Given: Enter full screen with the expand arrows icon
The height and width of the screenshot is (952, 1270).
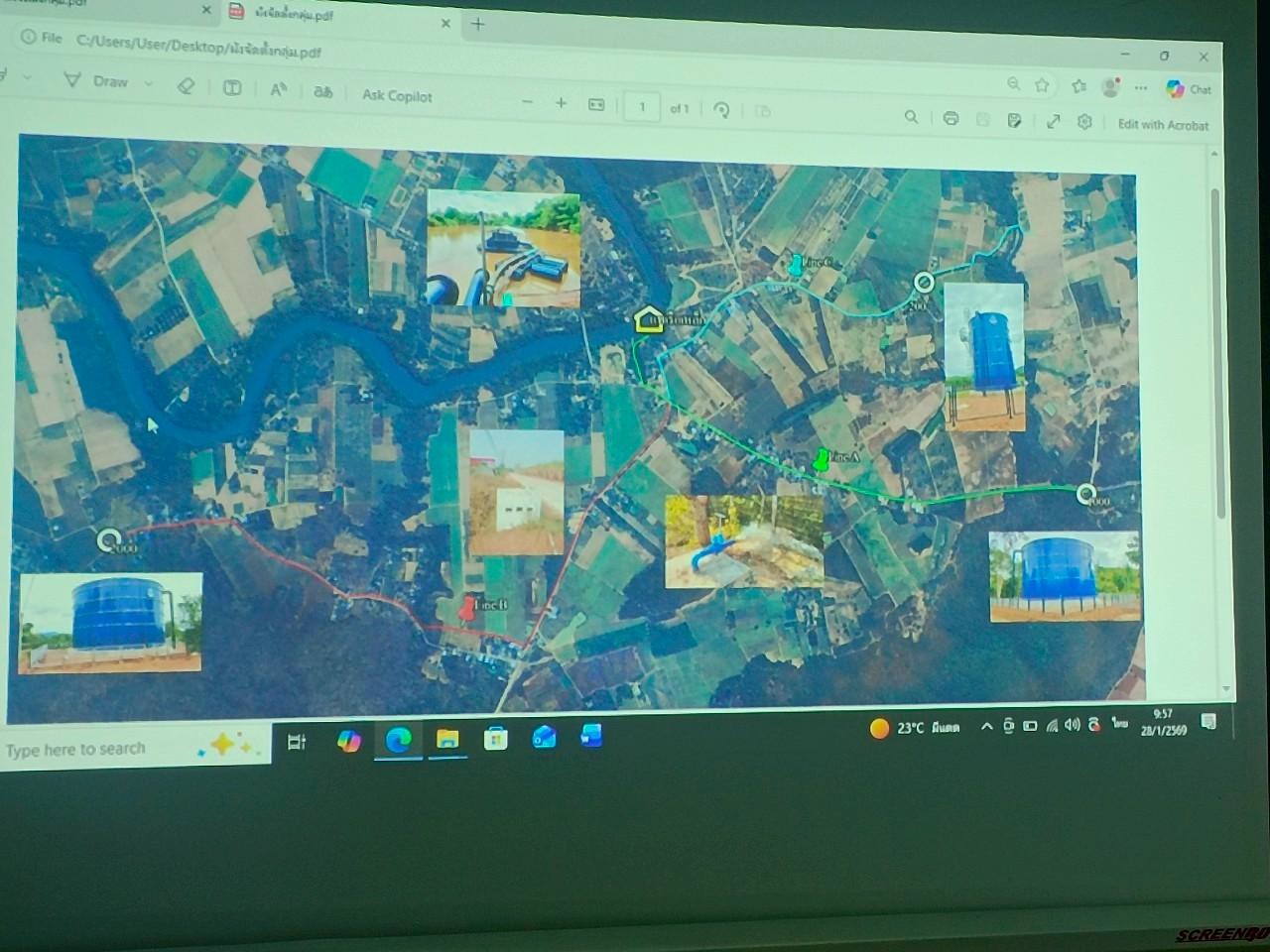Looking at the screenshot, I should coord(1053,121).
